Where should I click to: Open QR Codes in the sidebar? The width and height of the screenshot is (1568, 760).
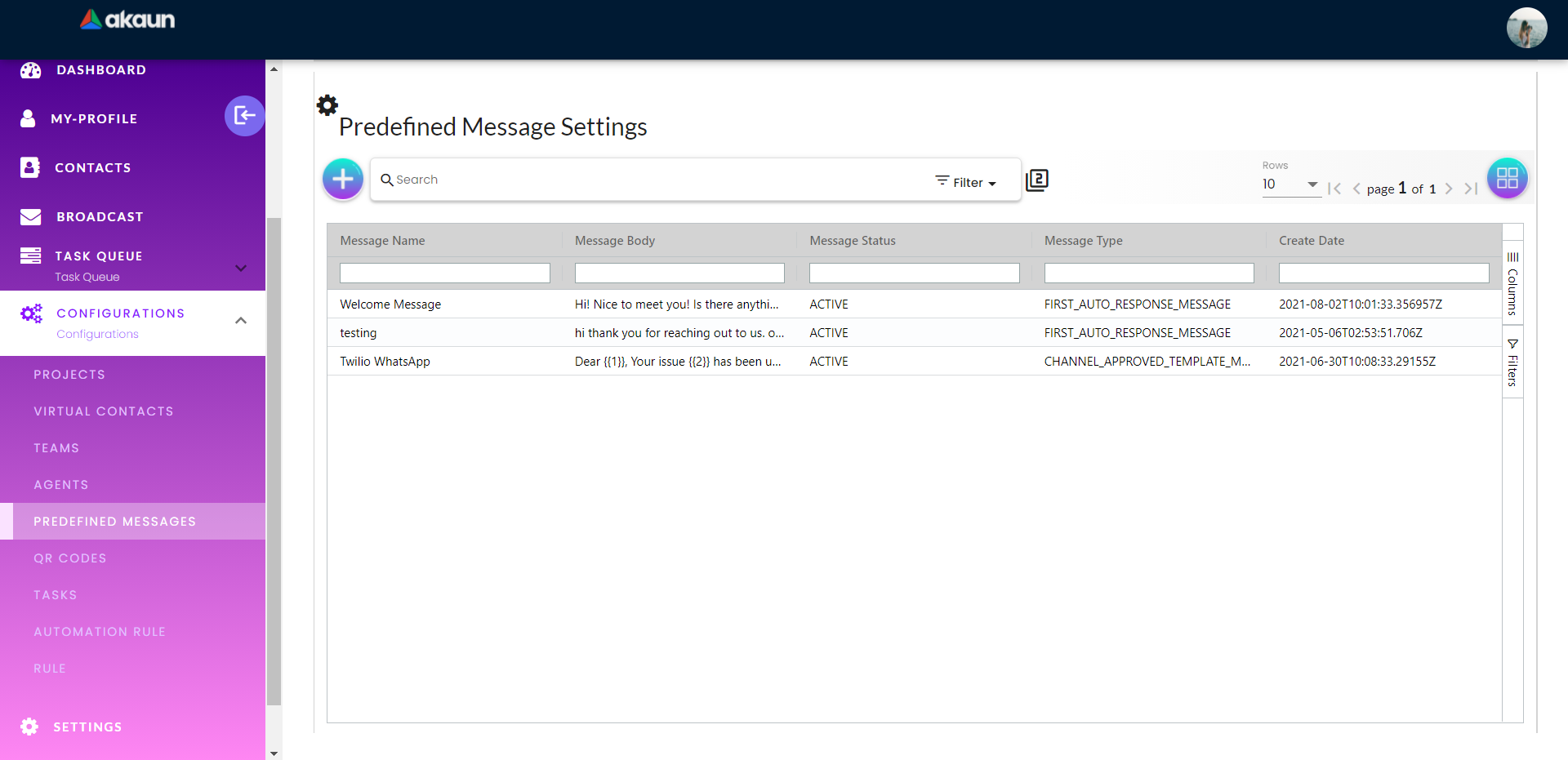click(x=70, y=558)
